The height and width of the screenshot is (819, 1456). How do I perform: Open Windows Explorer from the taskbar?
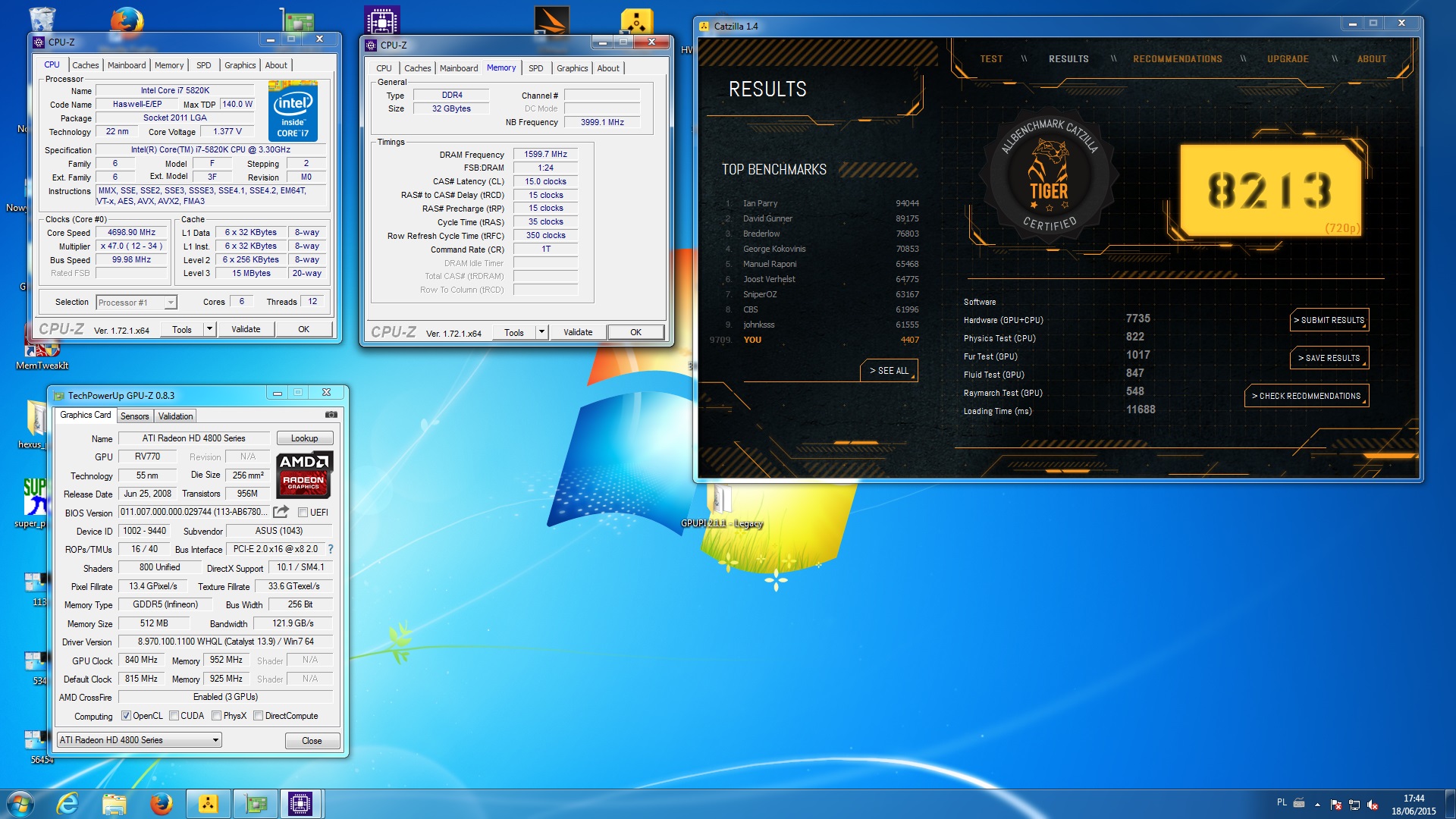tap(115, 804)
